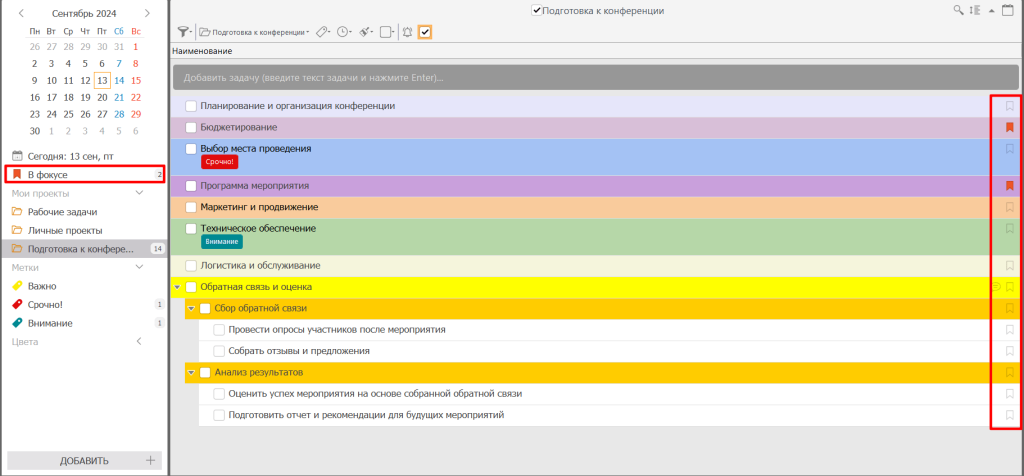Click the bell reminder icon in toolbar
The width and height of the screenshot is (1024, 476).
[407, 32]
